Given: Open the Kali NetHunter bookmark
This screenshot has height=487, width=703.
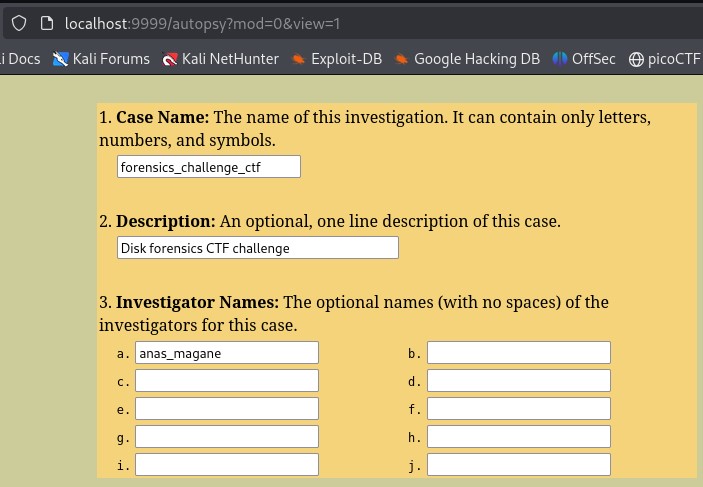Looking at the screenshot, I should (x=221, y=59).
